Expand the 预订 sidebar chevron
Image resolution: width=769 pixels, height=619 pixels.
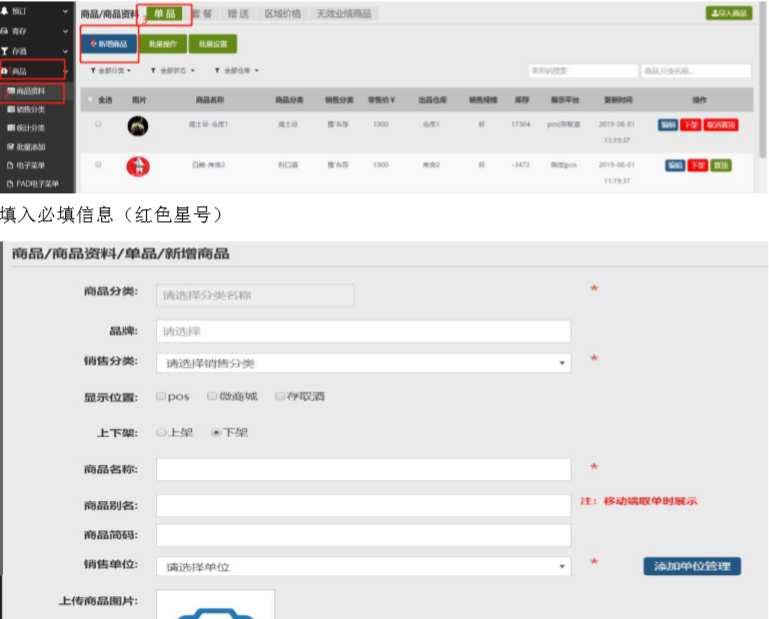click(x=65, y=11)
